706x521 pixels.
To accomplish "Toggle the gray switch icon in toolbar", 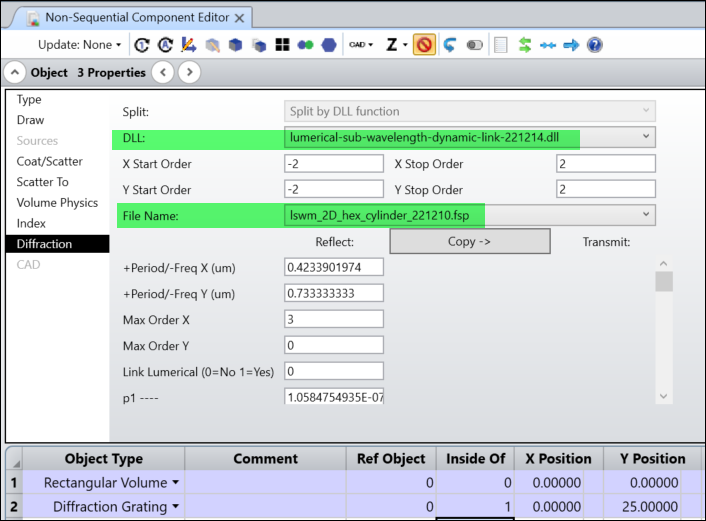I will pyautogui.click(x=475, y=45).
